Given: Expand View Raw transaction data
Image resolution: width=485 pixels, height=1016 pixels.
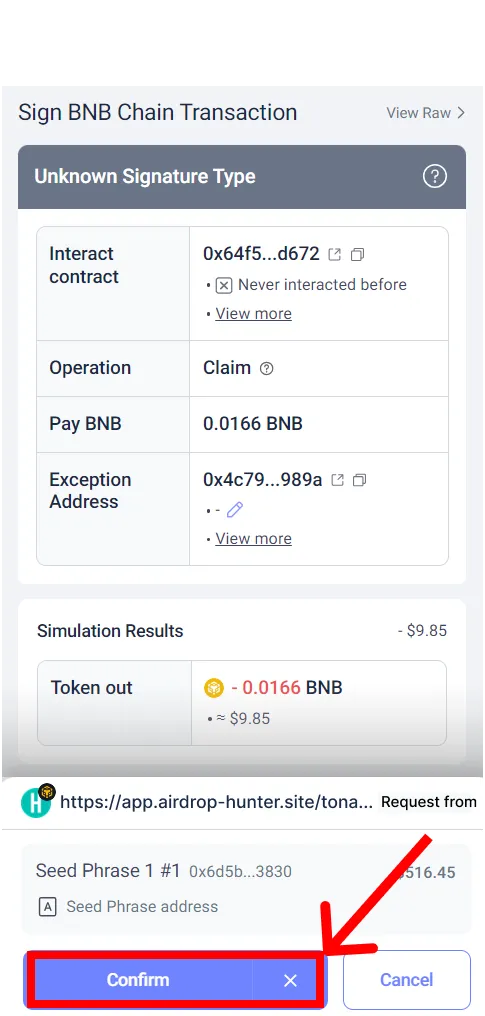Looking at the screenshot, I should coord(425,113).
